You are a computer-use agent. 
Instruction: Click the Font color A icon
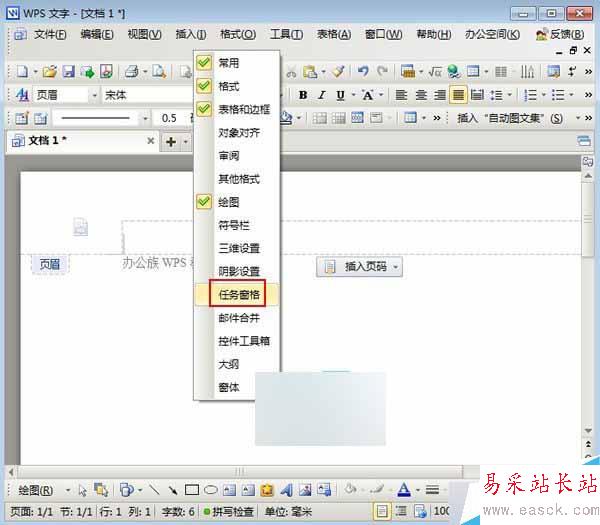(x=404, y=489)
